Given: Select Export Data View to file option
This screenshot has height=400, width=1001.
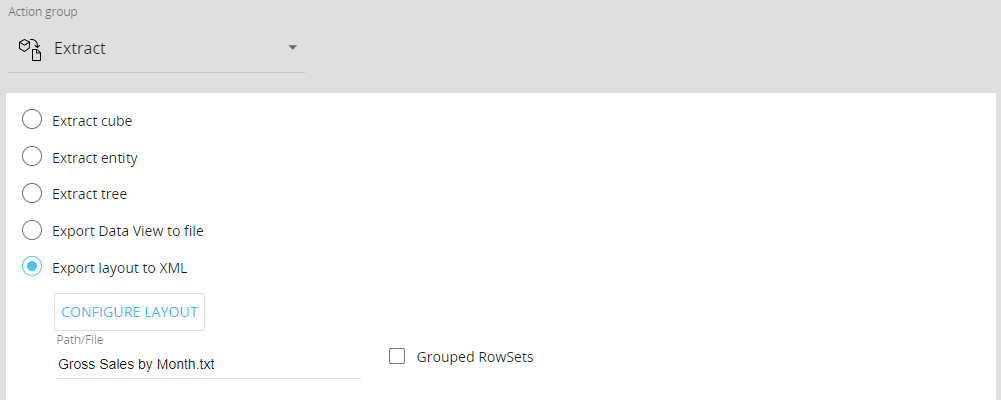Looking at the screenshot, I should pyautogui.click(x=32, y=230).
